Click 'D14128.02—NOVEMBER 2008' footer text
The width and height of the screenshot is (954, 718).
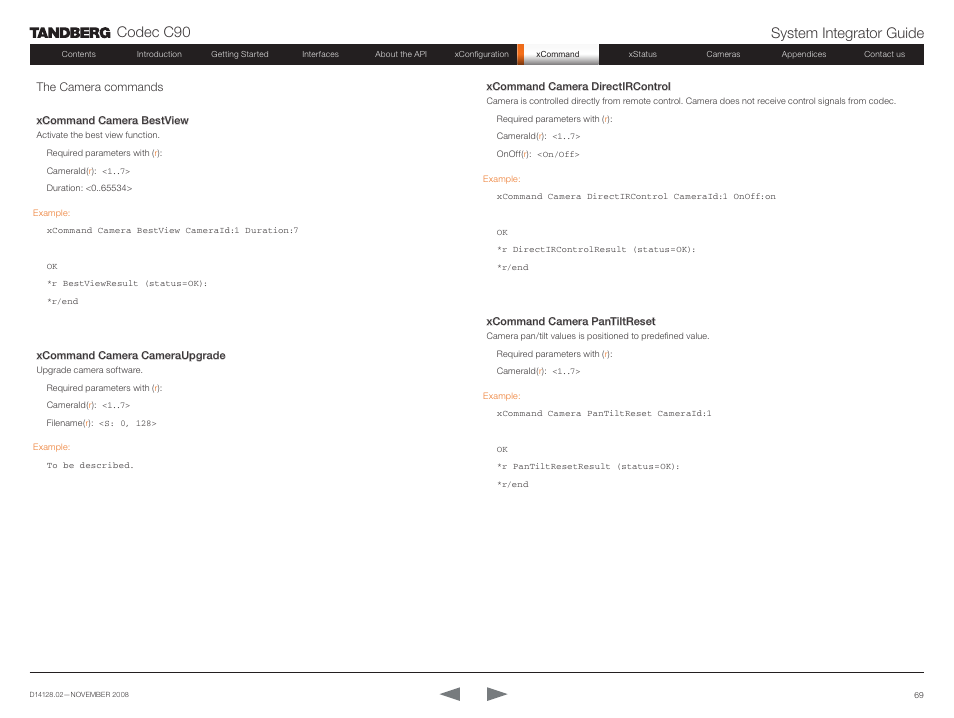click(x=79, y=694)
